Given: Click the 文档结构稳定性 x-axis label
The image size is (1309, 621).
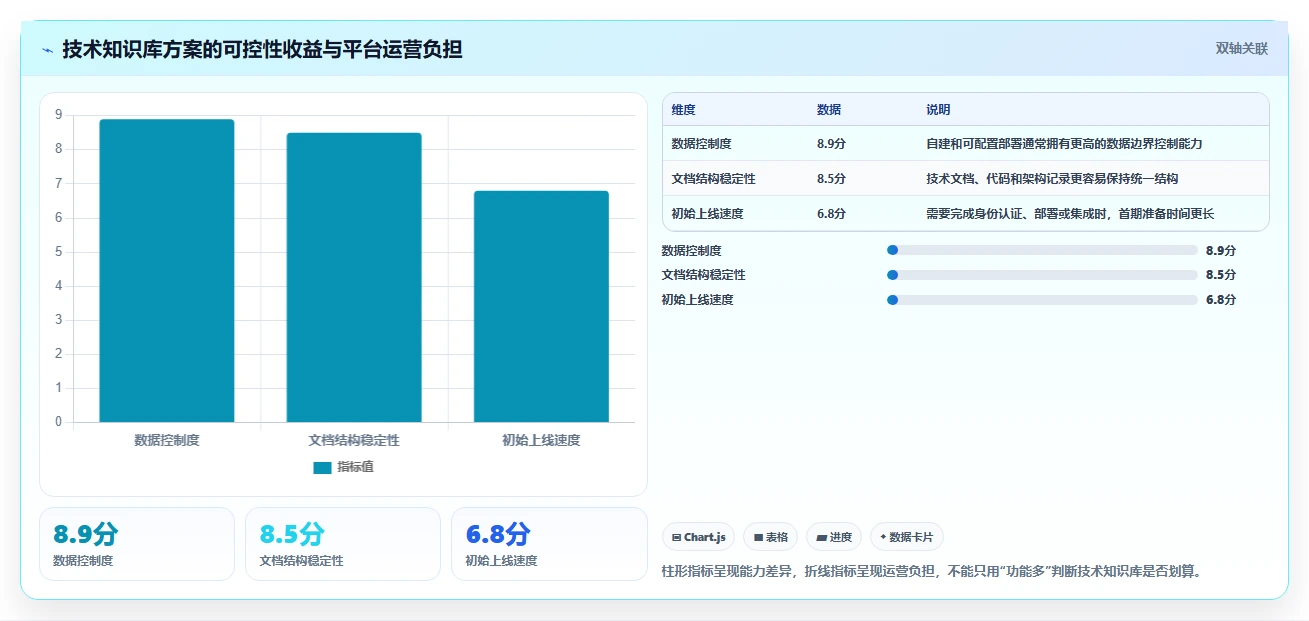Looking at the screenshot, I should (354, 440).
